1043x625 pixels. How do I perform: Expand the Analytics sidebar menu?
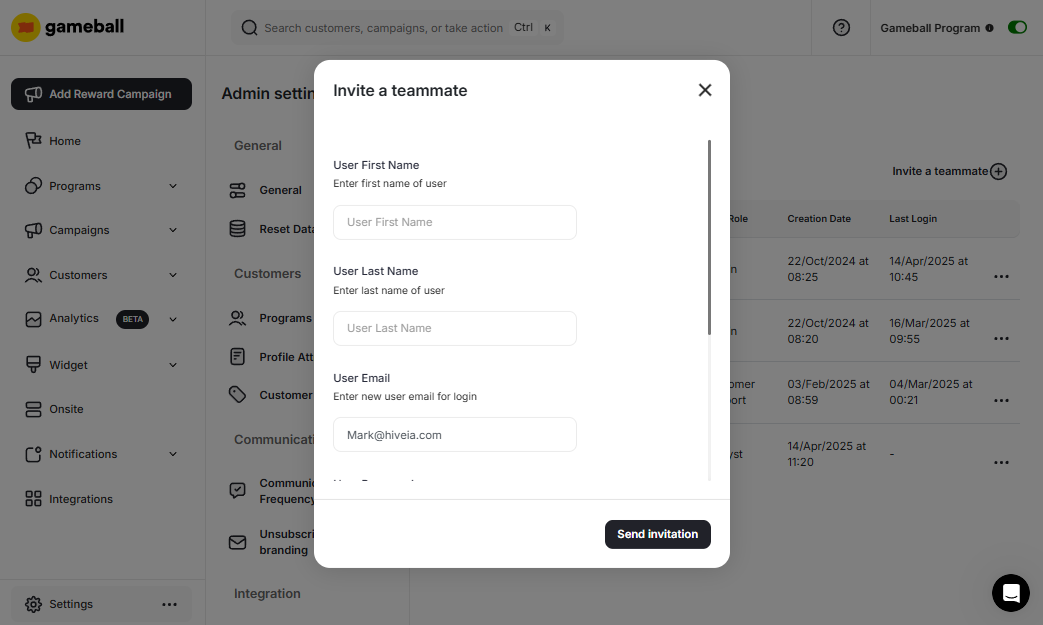tap(172, 319)
